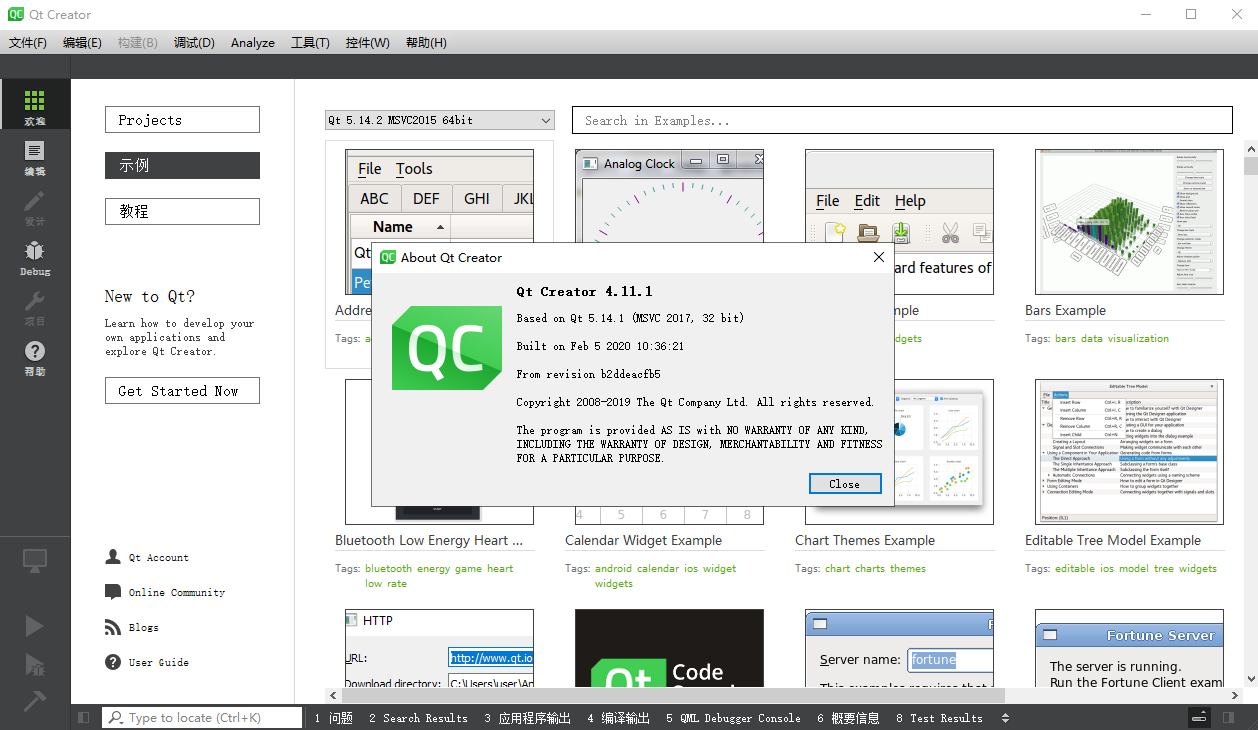Show the 2 Search Results pane
The image size is (1258, 730).
click(418, 718)
